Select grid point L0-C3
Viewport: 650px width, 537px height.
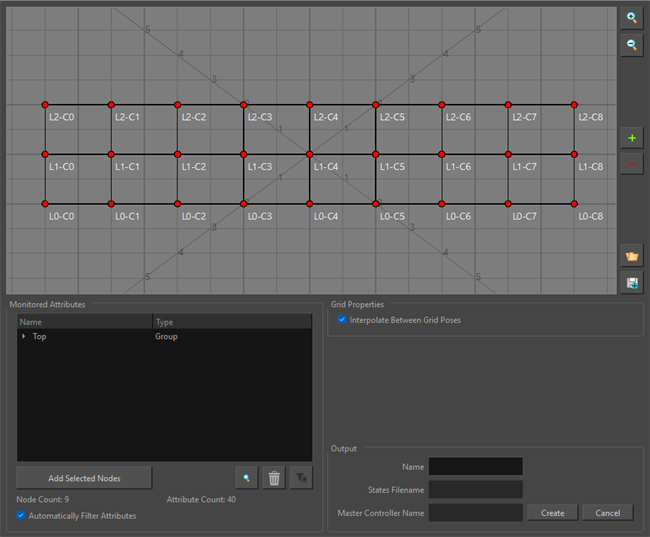(244, 204)
